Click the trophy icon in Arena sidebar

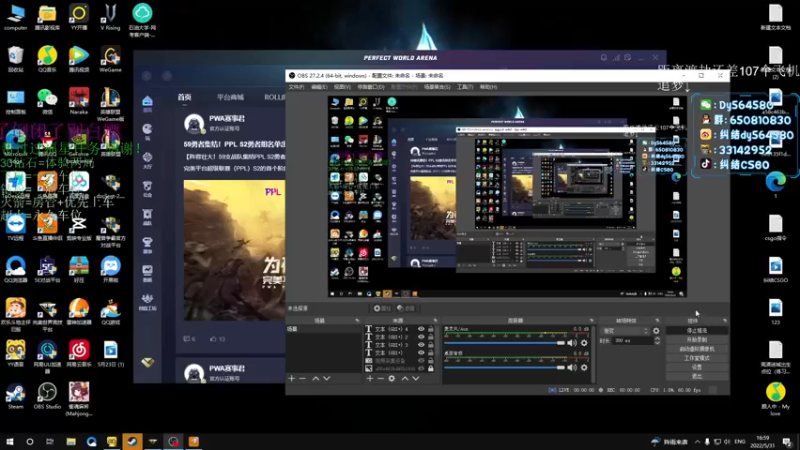pyautogui.click(x=147, y=244)
